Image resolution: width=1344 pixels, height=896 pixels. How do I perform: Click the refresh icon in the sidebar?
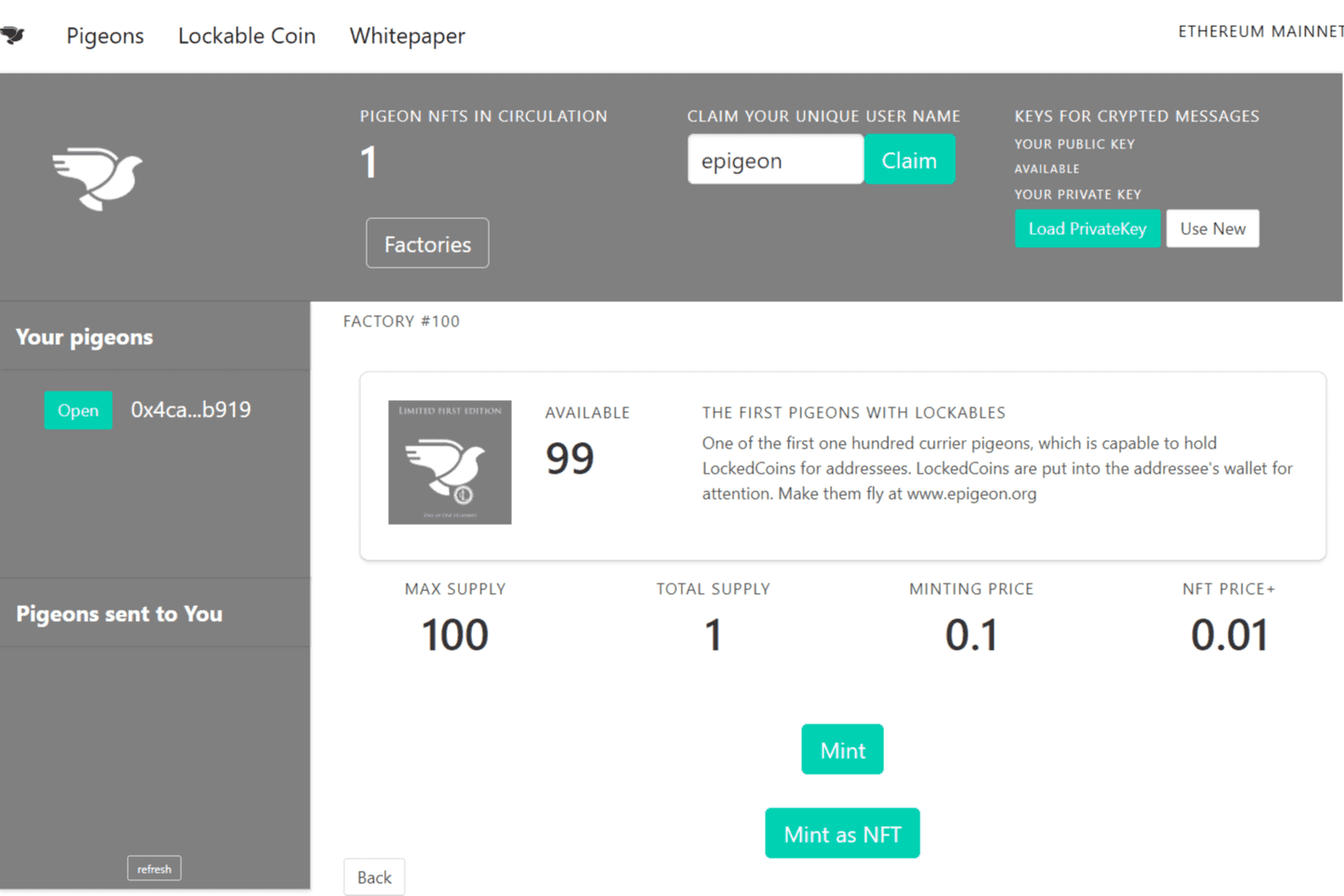[154, 868]
